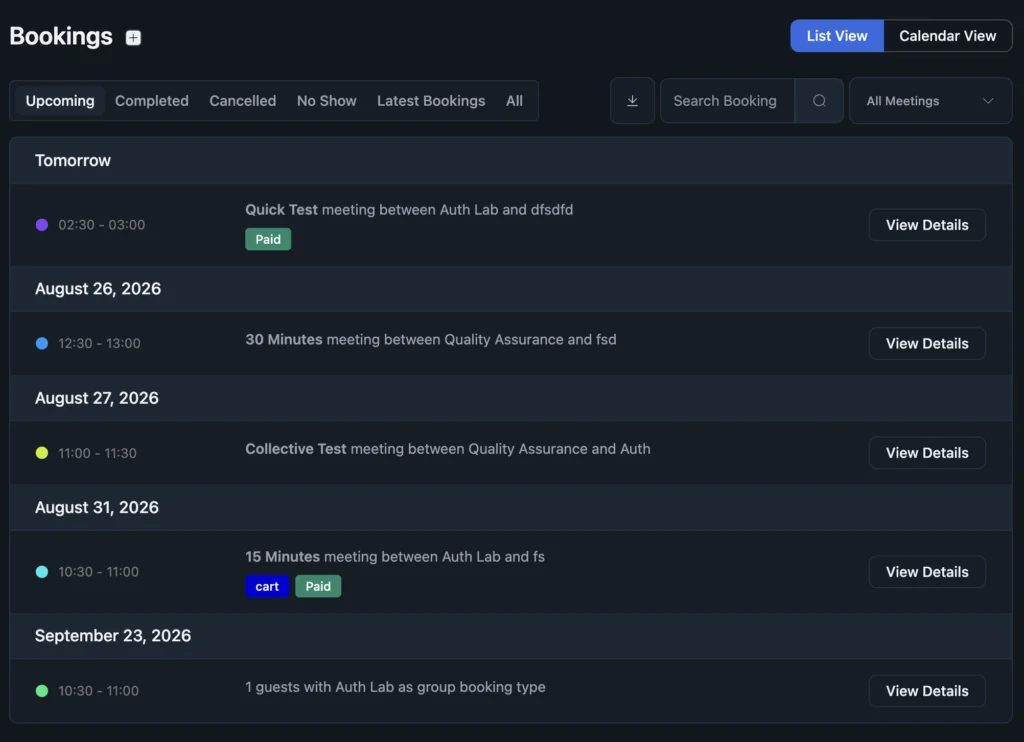Viewport: 1024px width, 742px height.
Task: Click the 15 Minutes meeting title text
Action: point(395,556)
